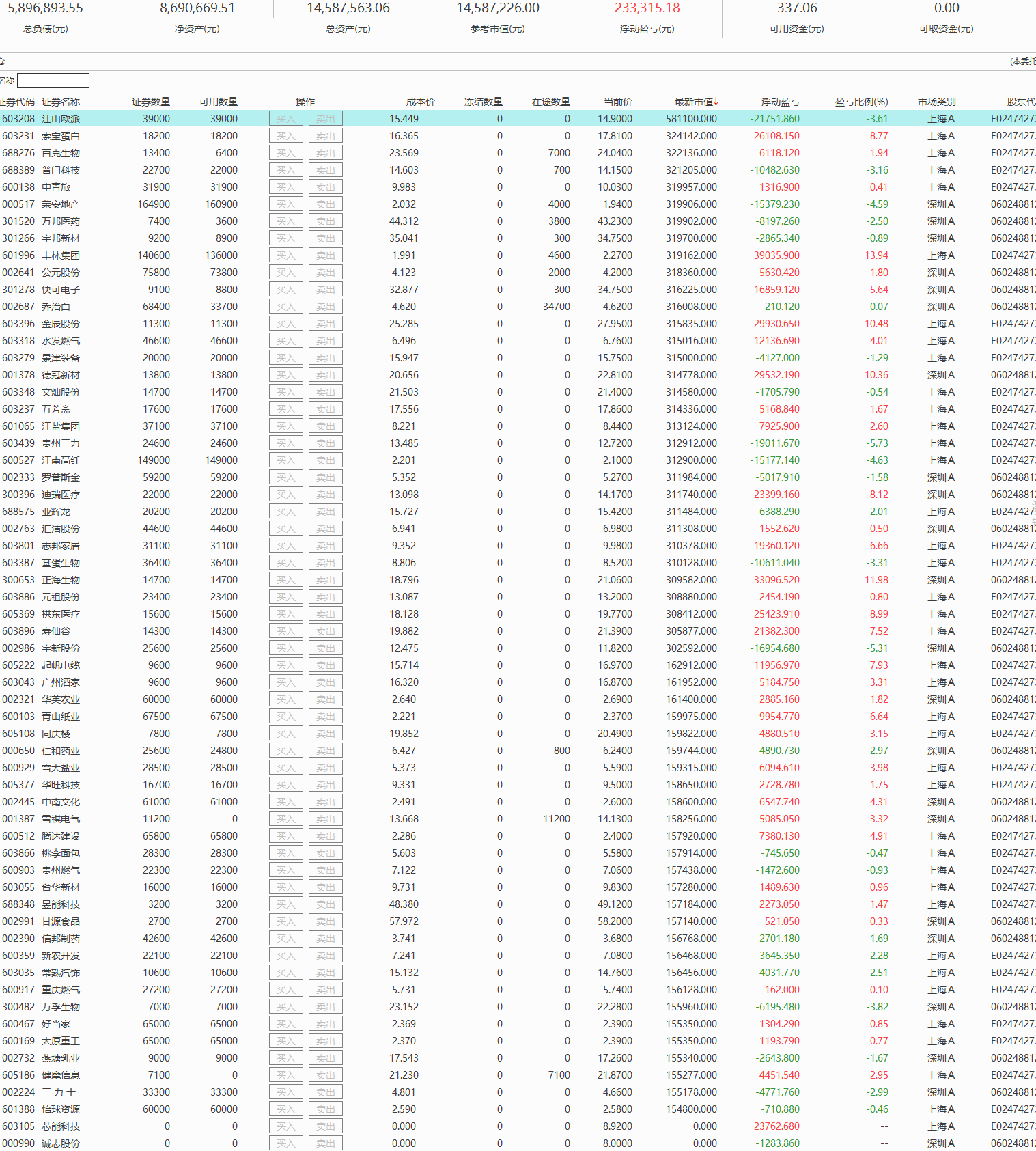The image size is (1036, 1151).
Task: Buy 丰林集团 via its 买入 button
Action: 286,255
